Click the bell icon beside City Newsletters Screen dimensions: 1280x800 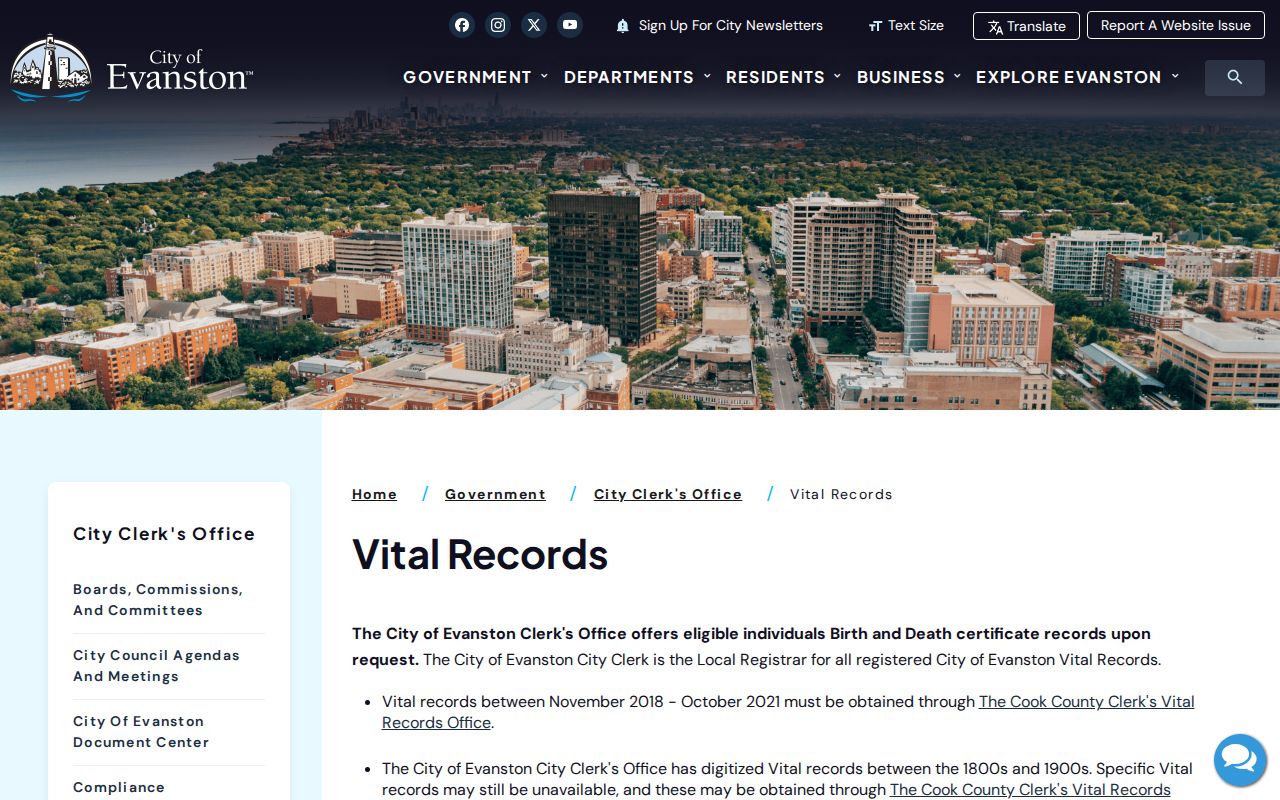(623, 26)
